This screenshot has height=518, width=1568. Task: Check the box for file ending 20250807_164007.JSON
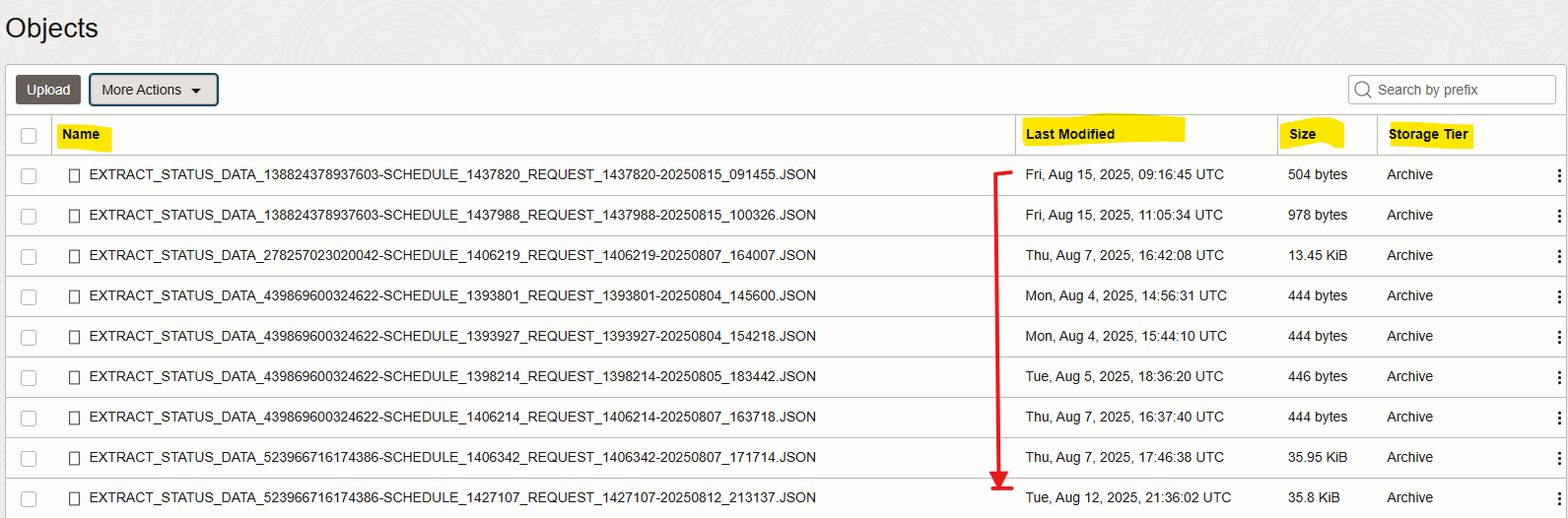(x=29, y=257)
